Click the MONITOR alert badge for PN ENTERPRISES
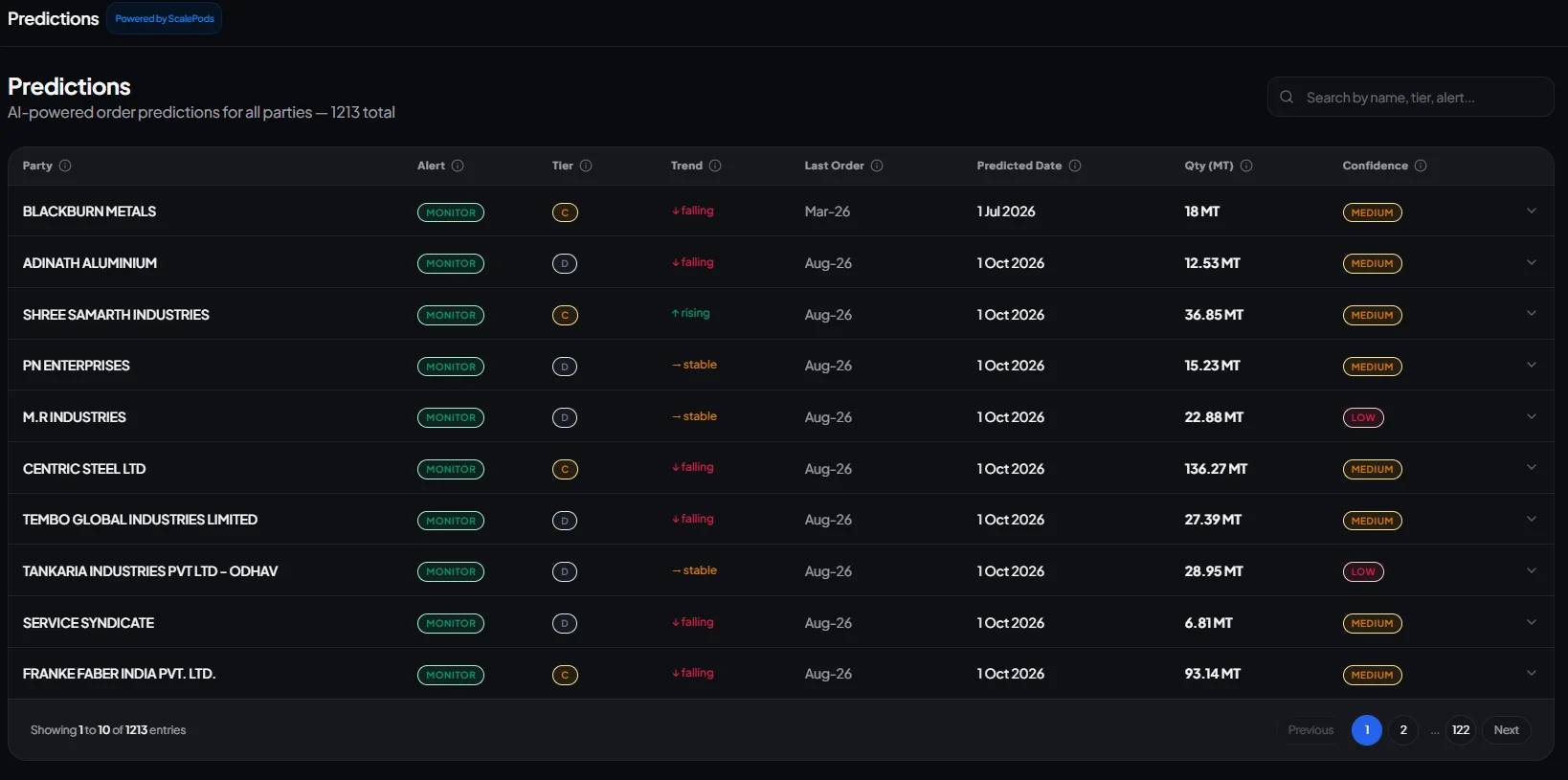The image size is (1568, 780). point(451,367)
